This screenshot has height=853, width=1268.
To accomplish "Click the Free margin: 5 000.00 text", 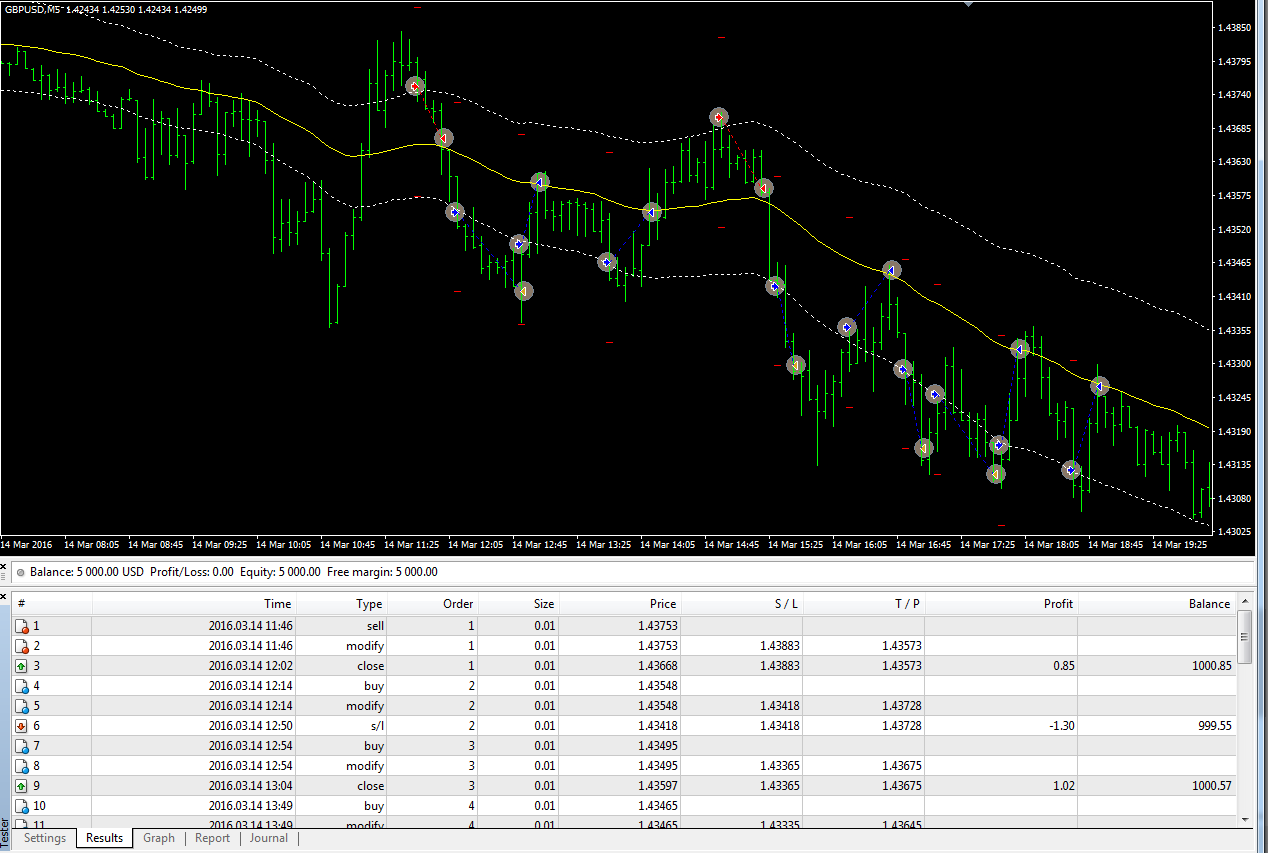I will point(383,572).
